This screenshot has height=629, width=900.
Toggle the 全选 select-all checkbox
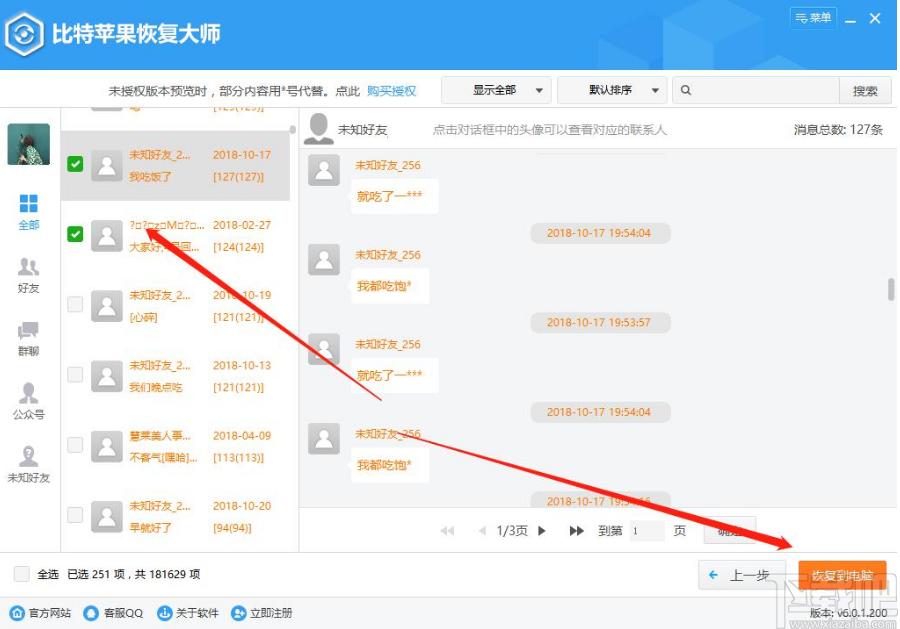[22, 574]
